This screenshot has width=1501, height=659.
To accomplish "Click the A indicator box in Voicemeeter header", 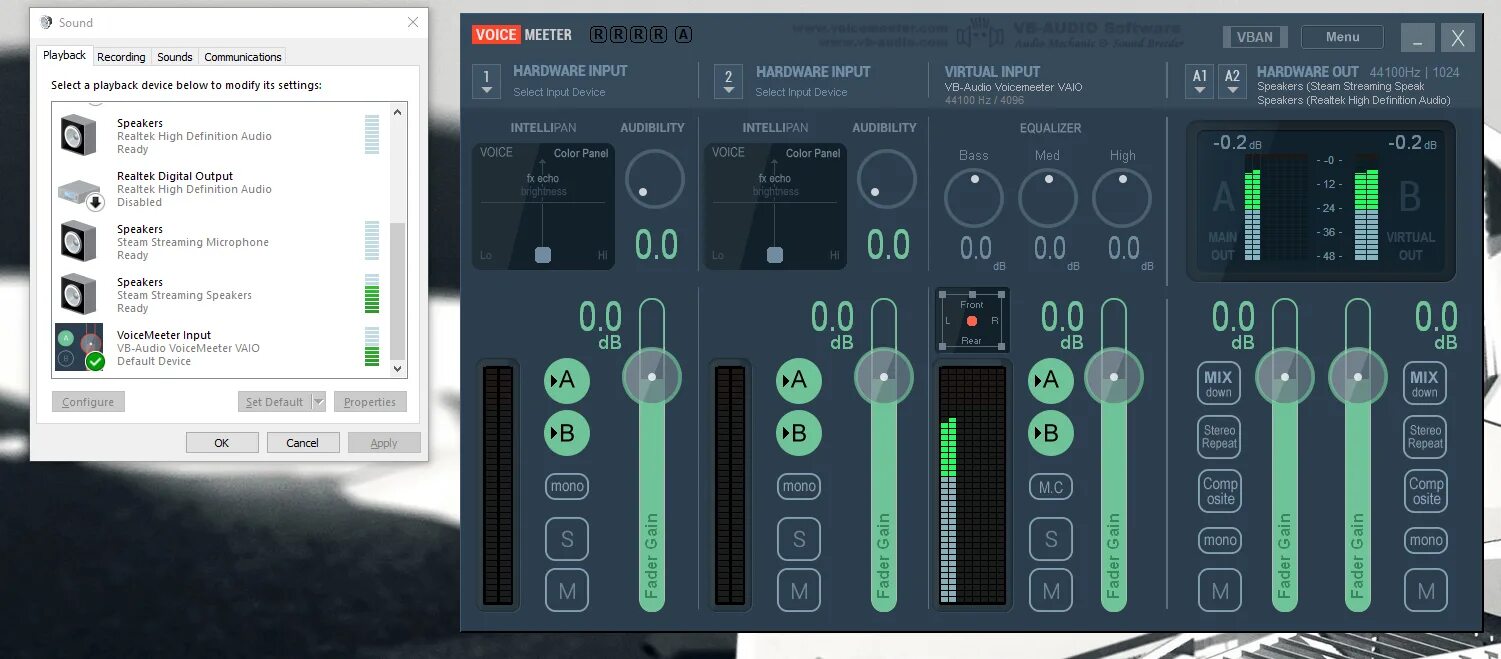I will [x=683, y=35].
